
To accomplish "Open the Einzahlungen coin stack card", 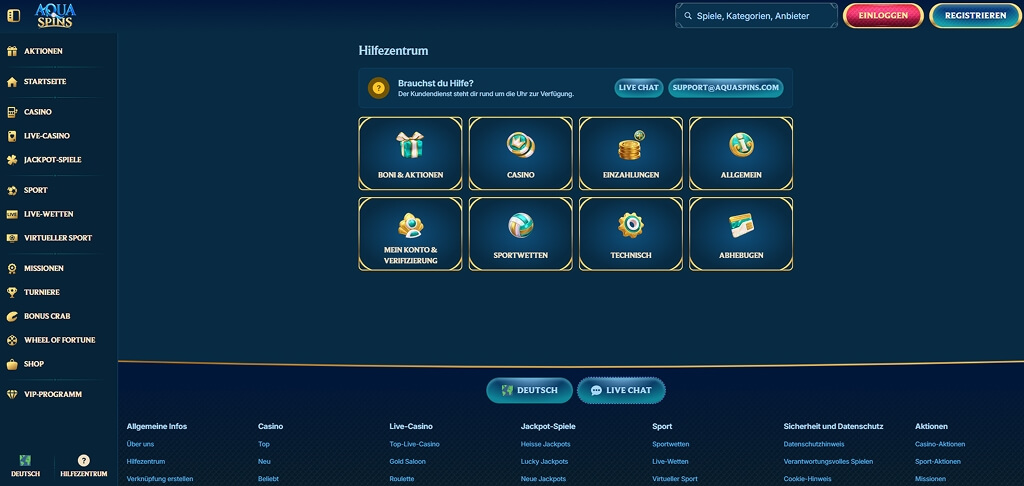I will click(631, 154).
